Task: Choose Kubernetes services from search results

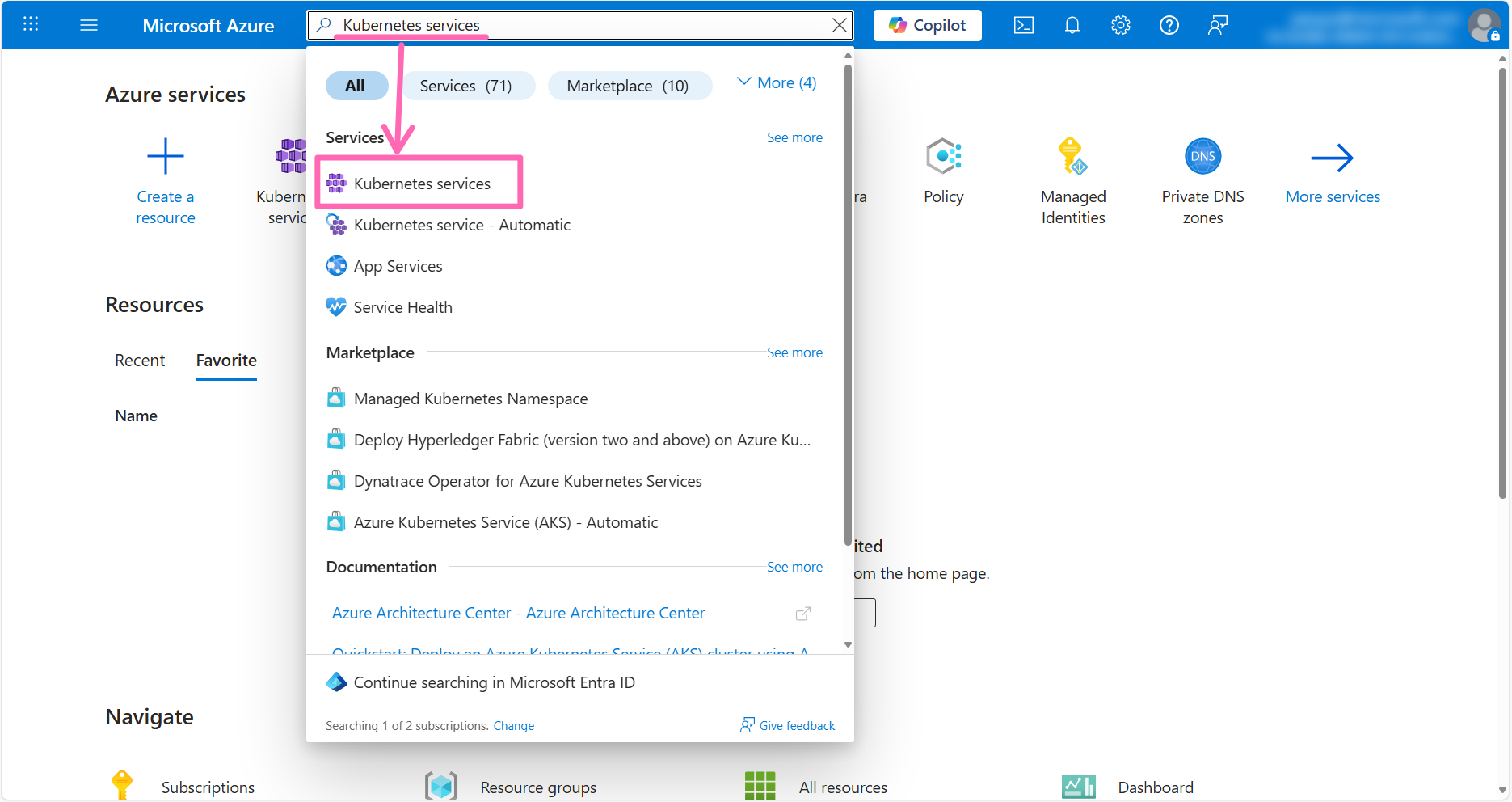Action: tap(422, 184)
